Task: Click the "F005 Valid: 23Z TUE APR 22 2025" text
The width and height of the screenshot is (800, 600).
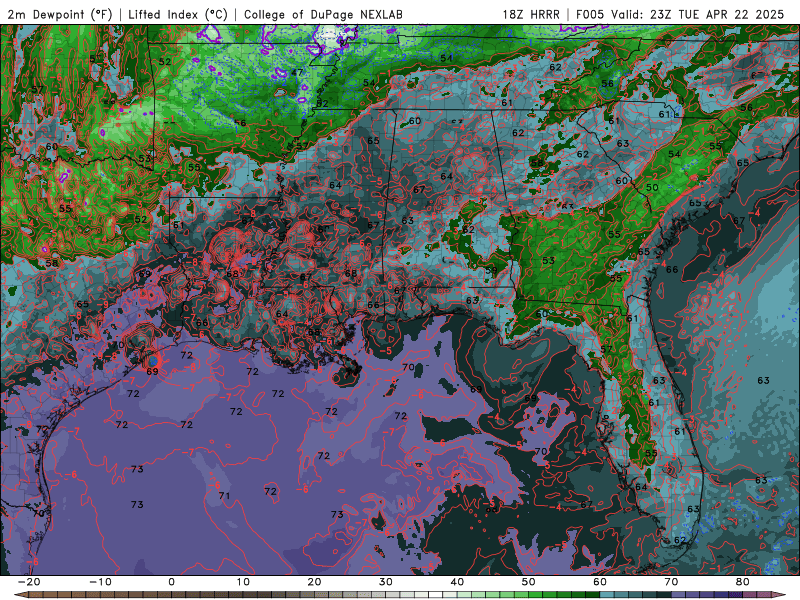Action: [680, 14]
